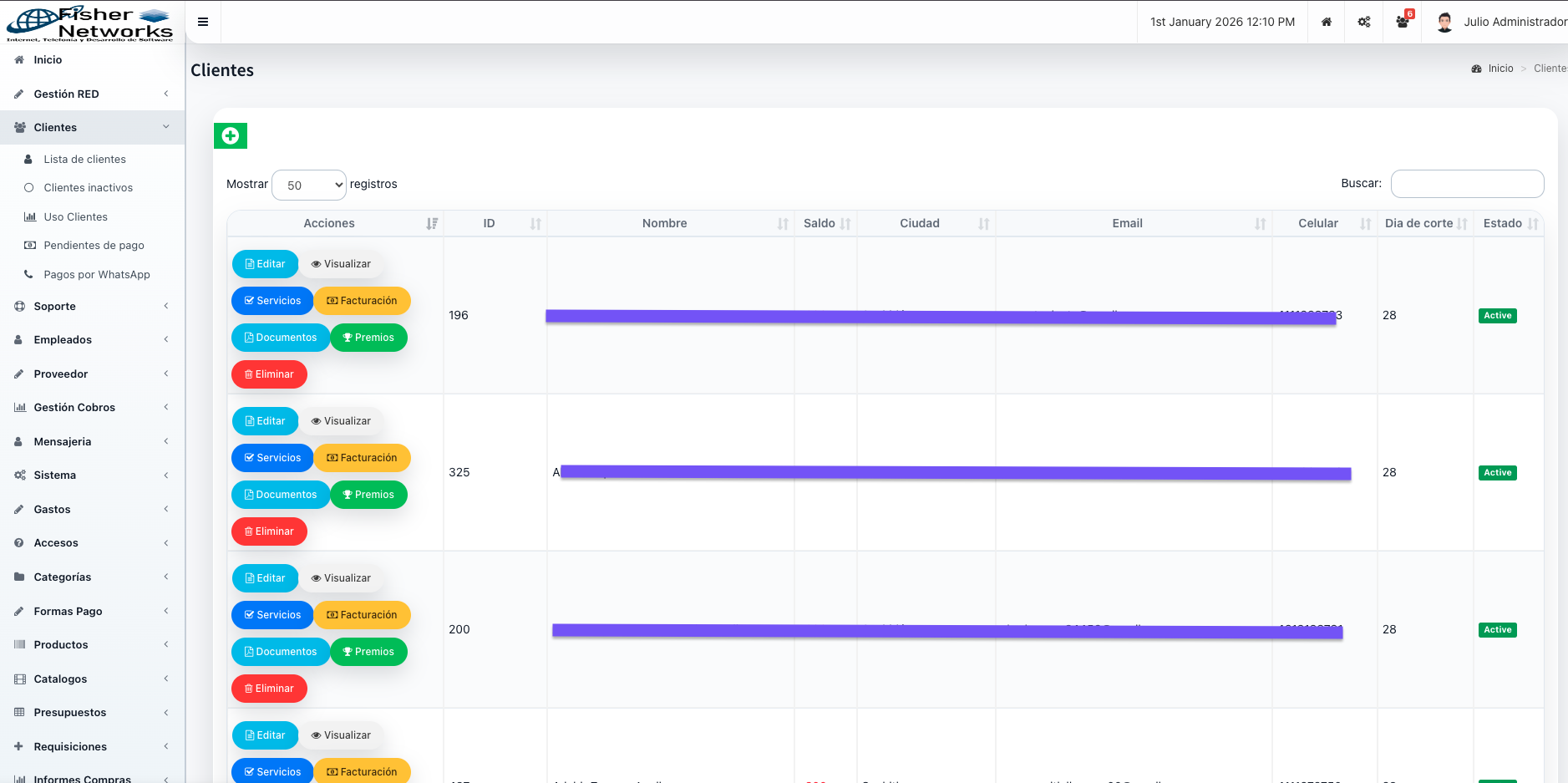Click the Active status badge for client 200
The height and width of the screenshot is (783, 1568).
[1497, 630]
